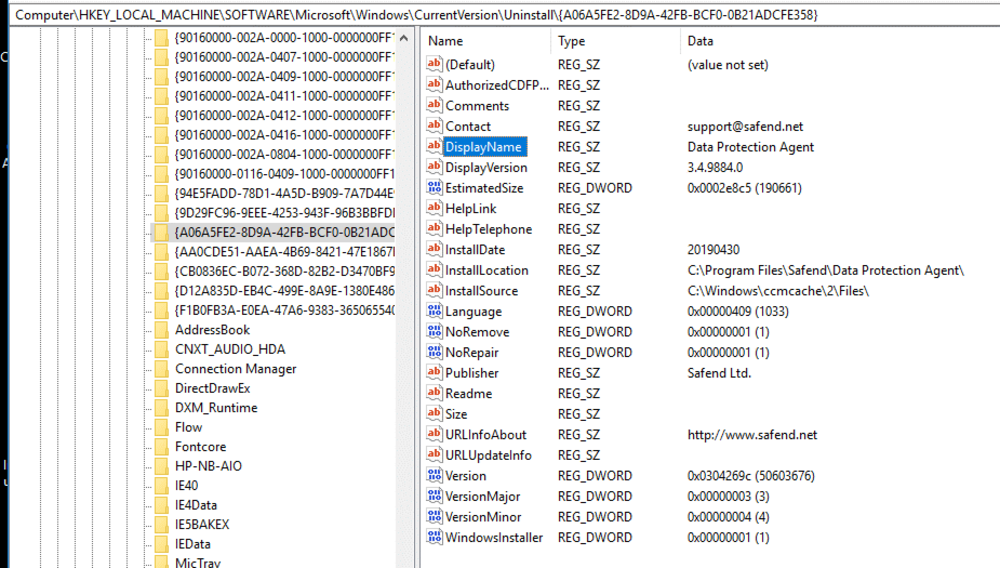Select the IE5BAKEX registry key

tap(201, 524)
